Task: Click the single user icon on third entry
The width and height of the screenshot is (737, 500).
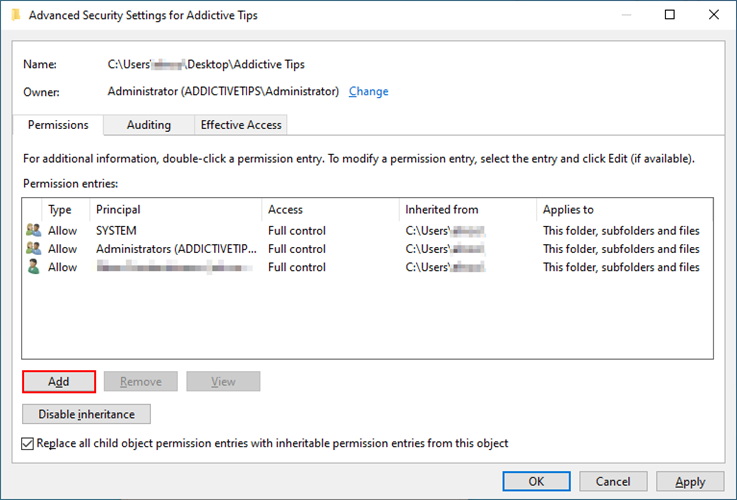Action: [33, 266]
